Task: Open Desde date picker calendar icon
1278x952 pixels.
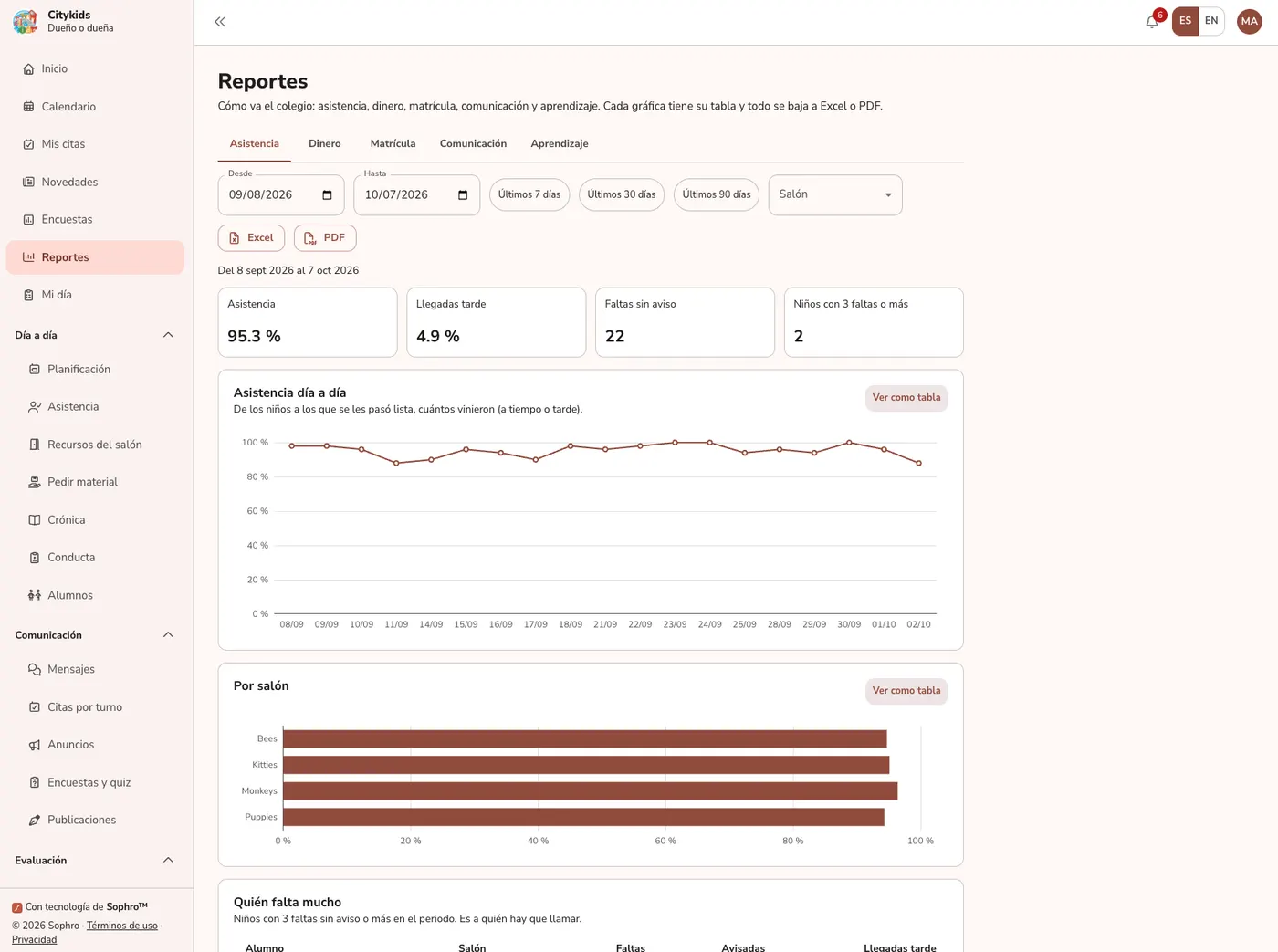Action: [x=328, y=195]
